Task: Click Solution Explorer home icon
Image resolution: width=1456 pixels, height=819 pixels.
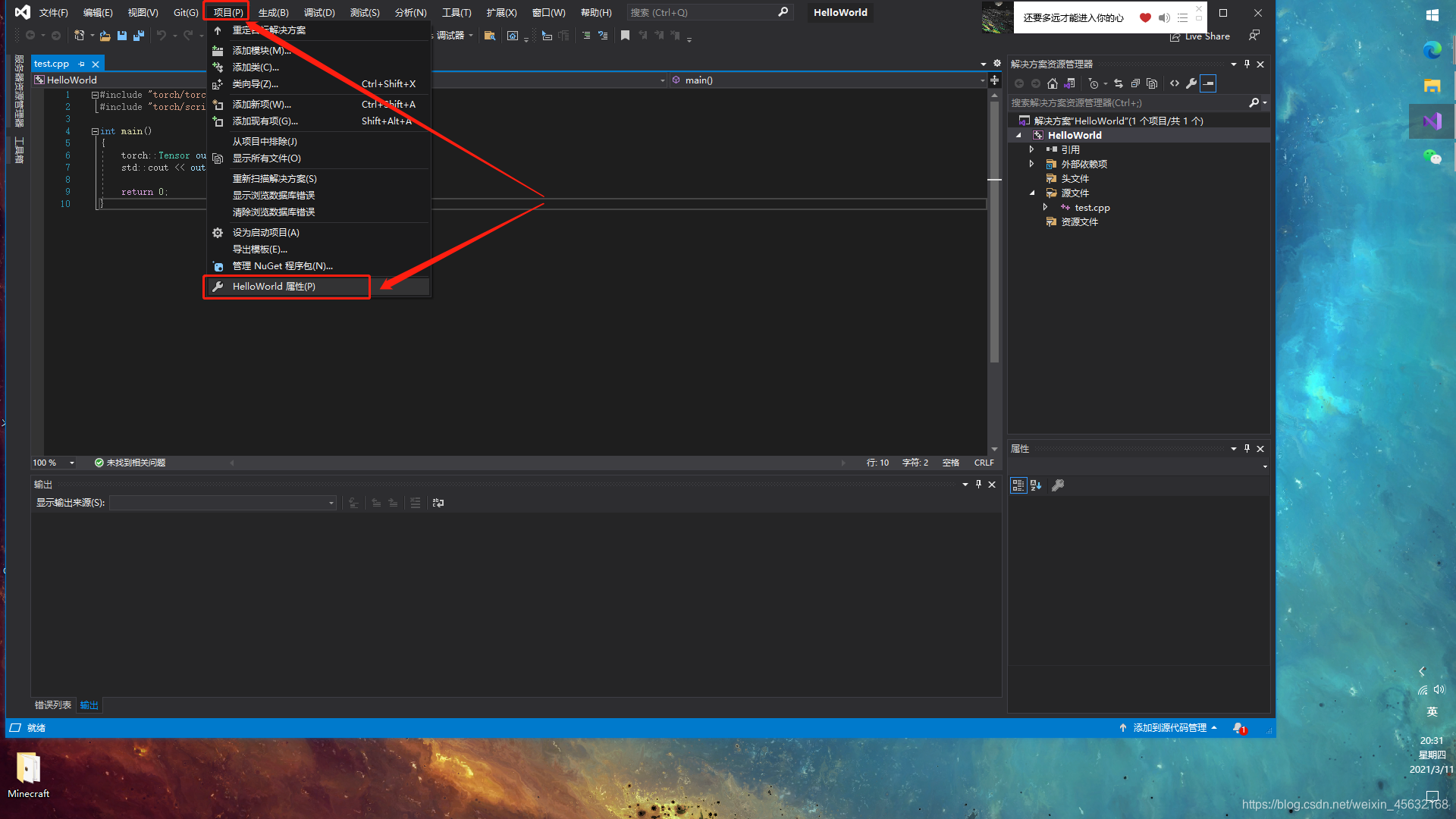Action: point(1053,83)
